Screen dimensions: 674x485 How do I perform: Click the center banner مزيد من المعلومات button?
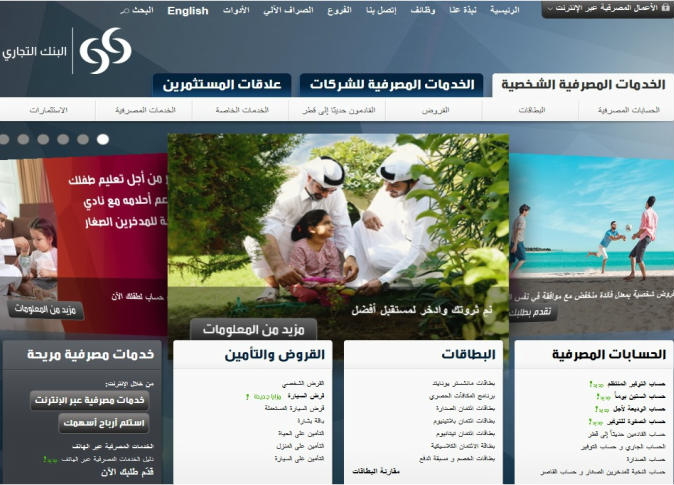[254, 330]
